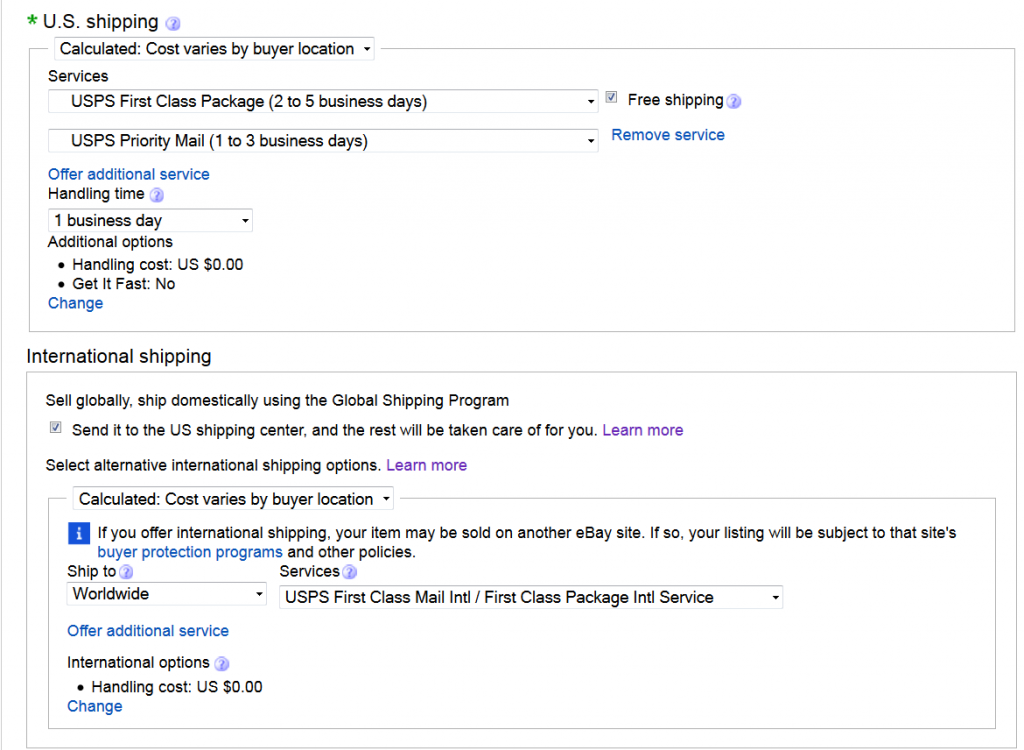Open the Worldwide Ship to dropdown
The height and width of the screenshot is (750, 1024).
(x=167, y=594)
